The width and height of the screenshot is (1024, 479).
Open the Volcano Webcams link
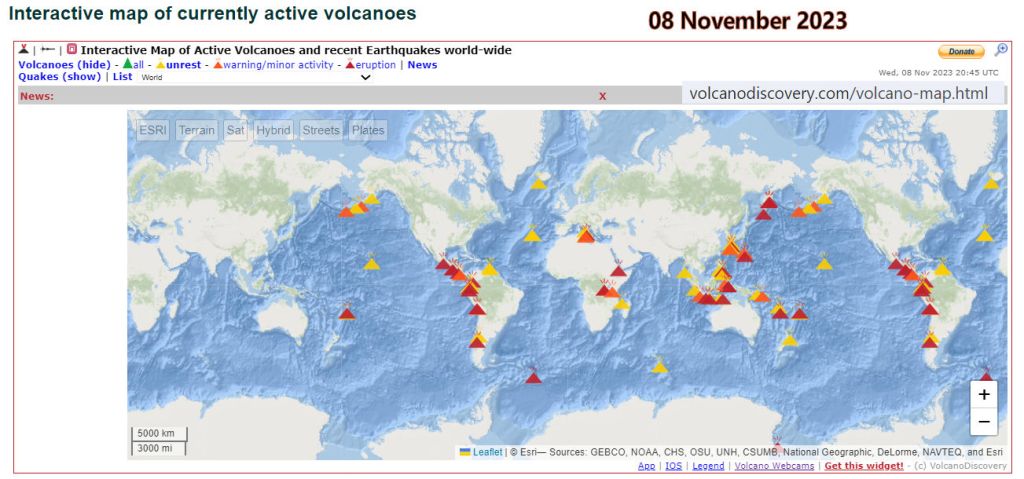pyautogui.click(x=774, y=466)
